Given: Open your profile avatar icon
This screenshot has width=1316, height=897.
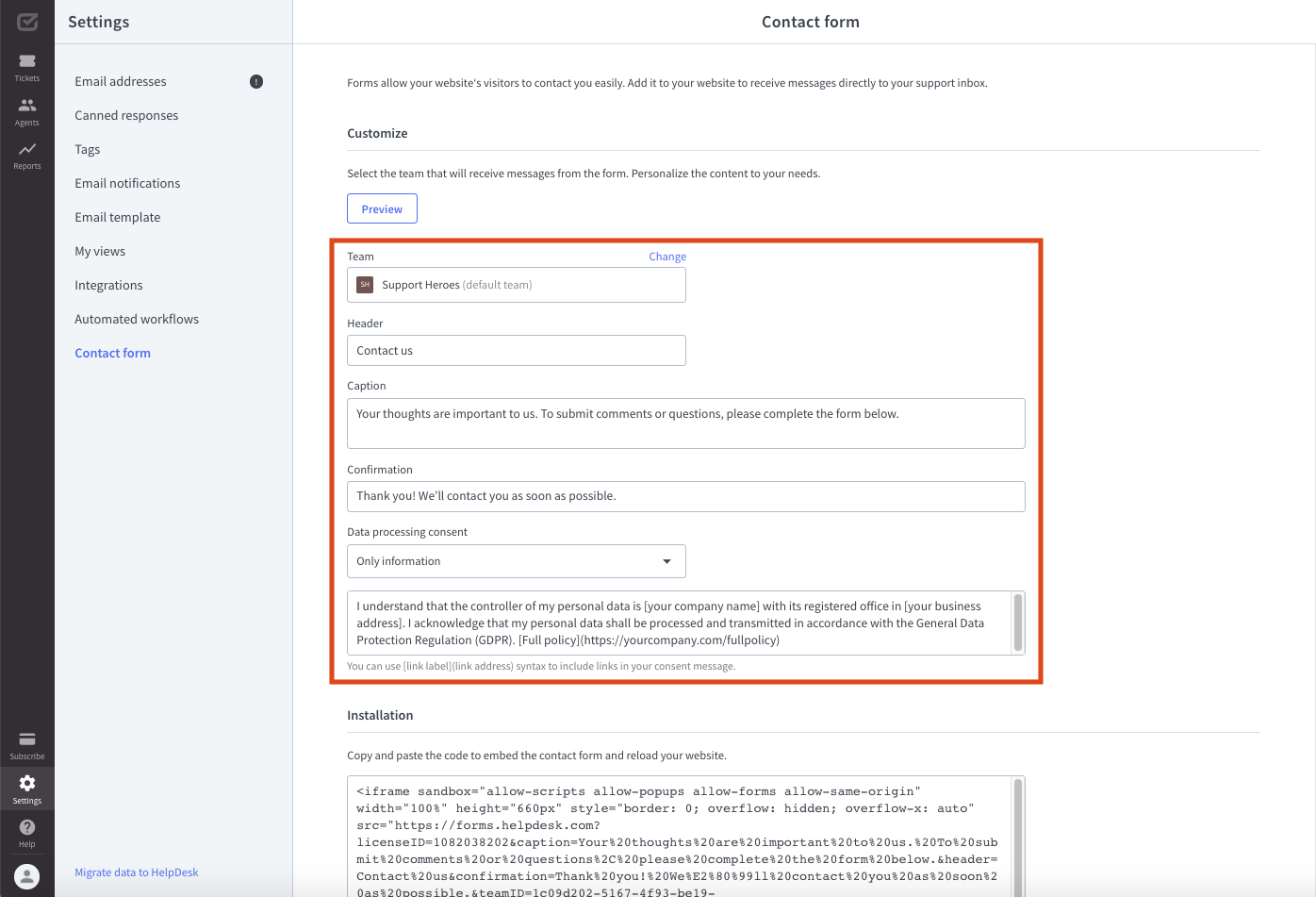Looking at the screenshot, I should click(x=26, y=875).
